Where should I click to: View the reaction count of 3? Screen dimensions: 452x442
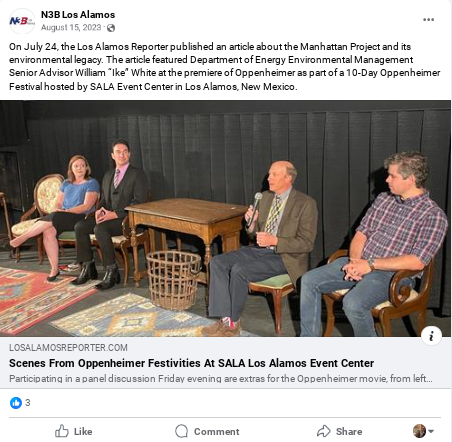pos(28,403)
